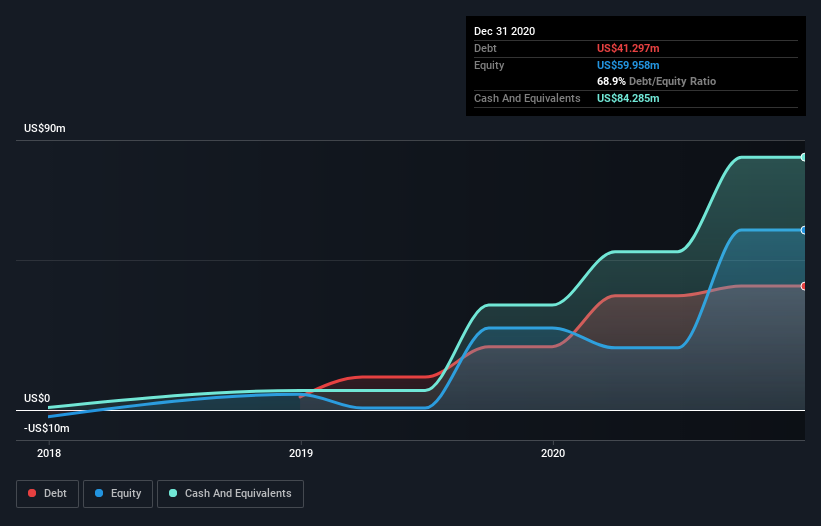Viewport: 821px width, 526px height.
Task: Click the US$0 y-axis label
Action: 37,398
